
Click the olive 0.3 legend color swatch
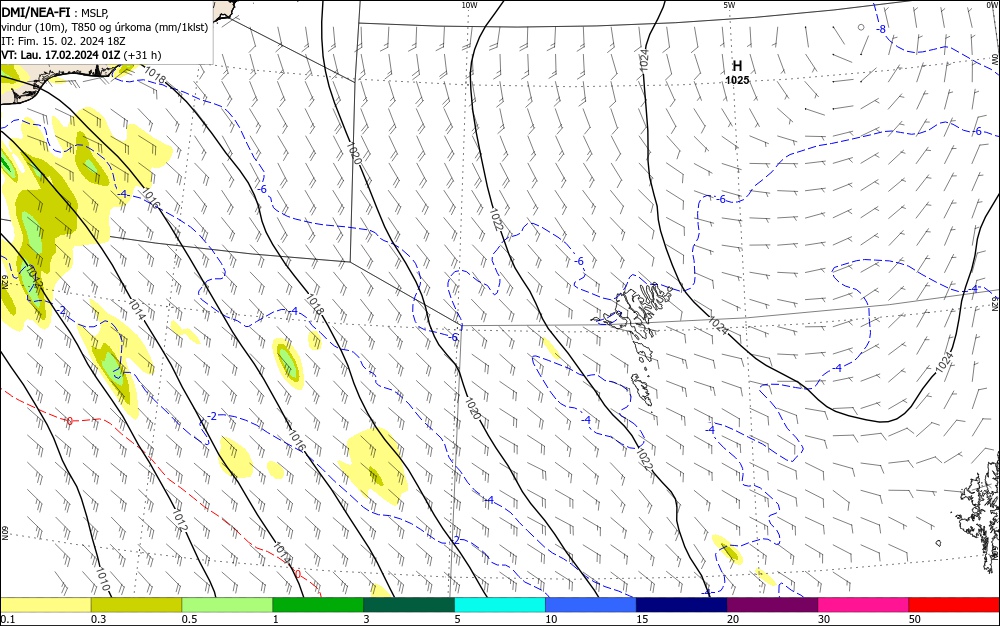136,605
